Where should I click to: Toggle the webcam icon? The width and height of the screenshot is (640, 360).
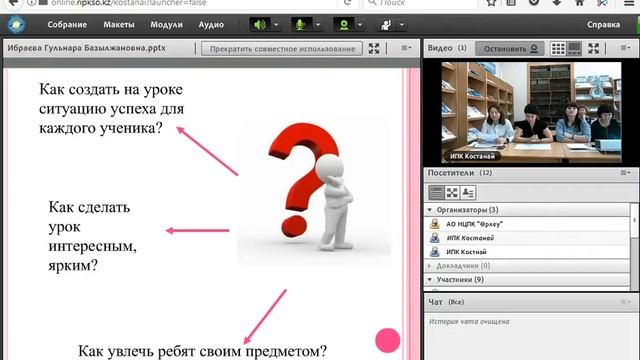[344, 25]
